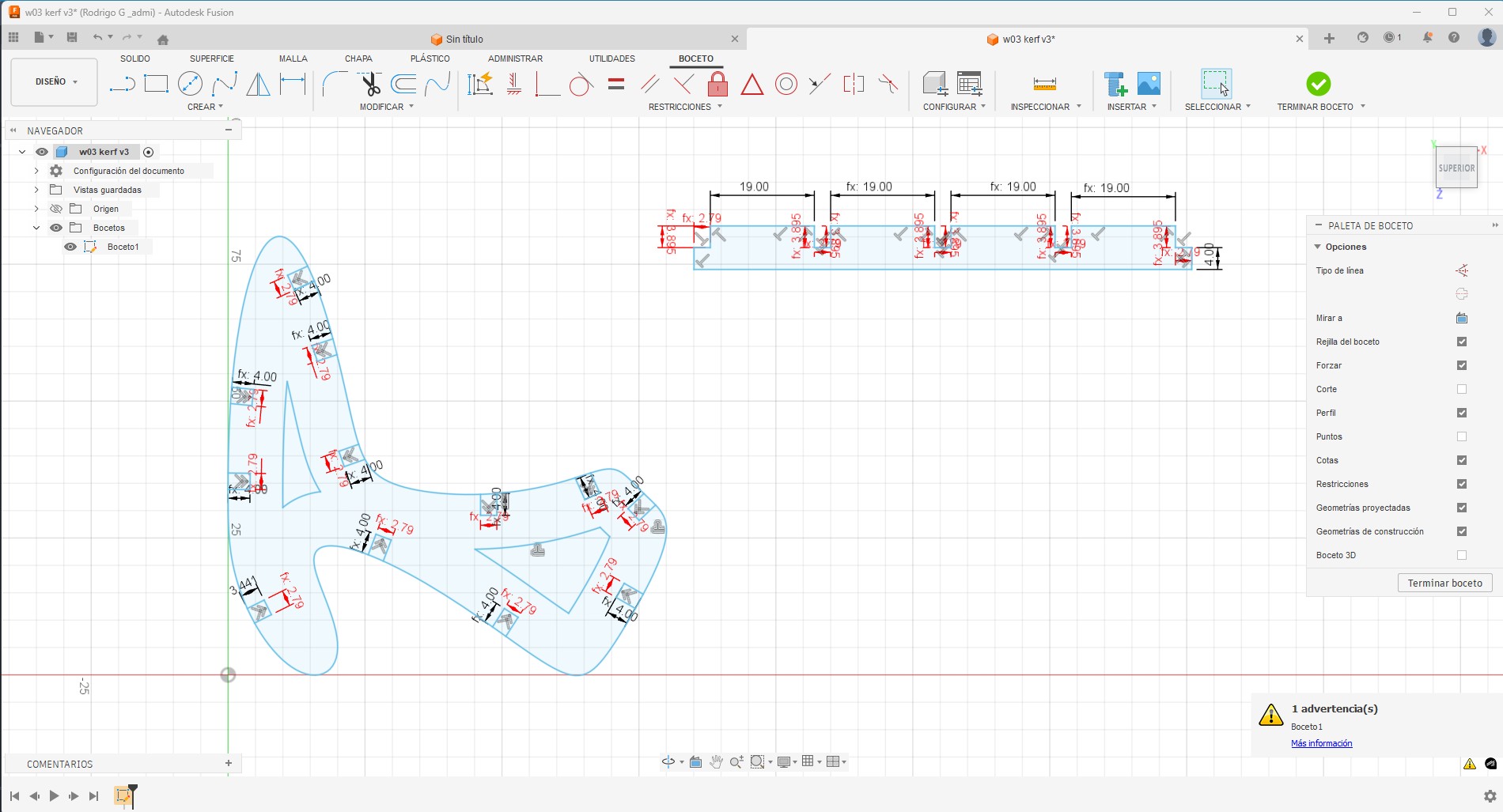Apply the Parallel constraint
The height and width of the screenshot is (812, 1503).
[650, 84]
